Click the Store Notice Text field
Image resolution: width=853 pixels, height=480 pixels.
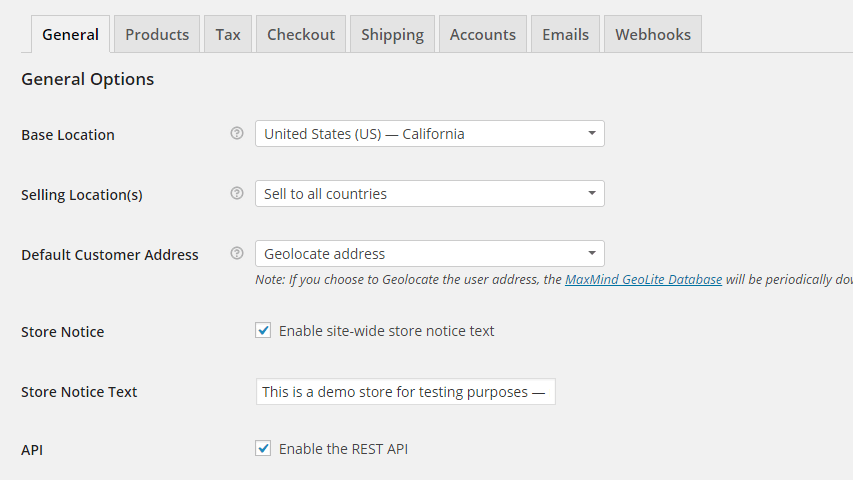[x=405, y=392]
